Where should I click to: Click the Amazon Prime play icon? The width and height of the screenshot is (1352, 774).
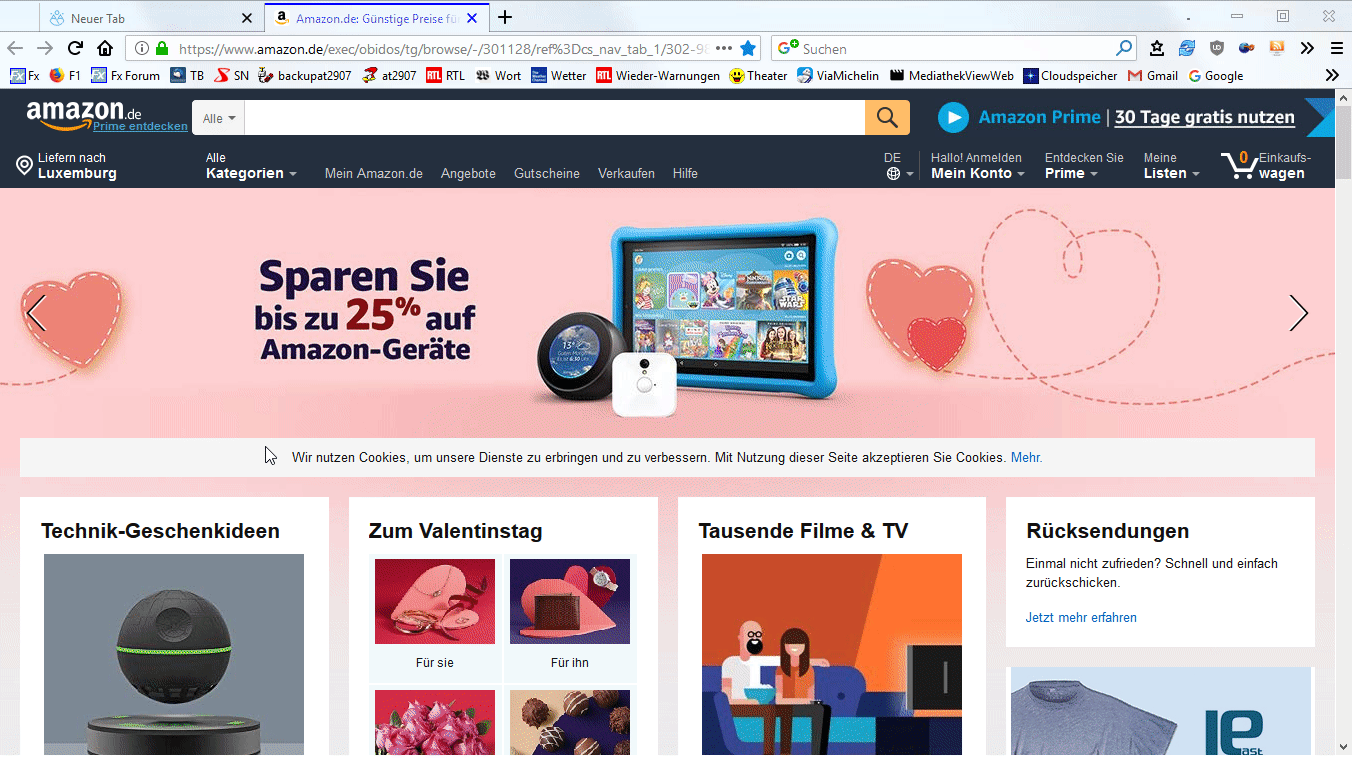coord(953,118)
